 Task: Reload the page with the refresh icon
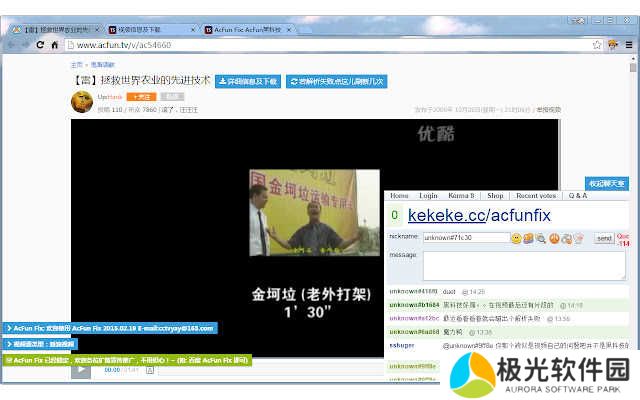tap(40, 45)
